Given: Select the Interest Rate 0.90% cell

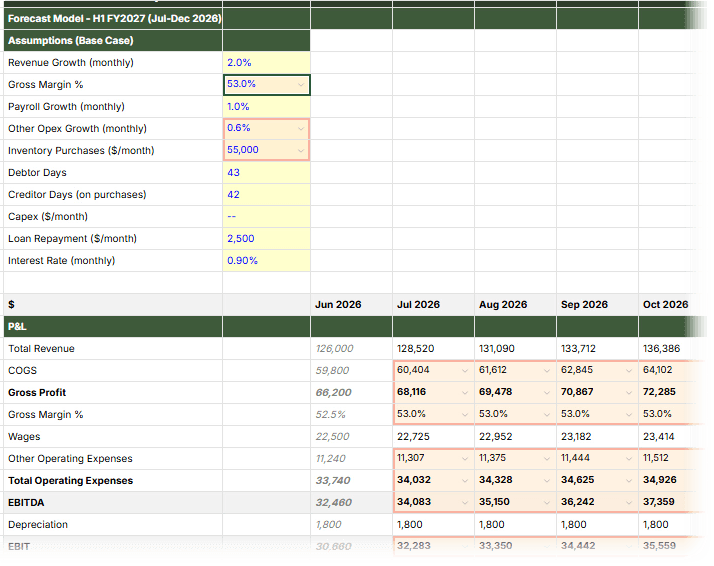Looking at the screenshot, I should tap(266, 260).
